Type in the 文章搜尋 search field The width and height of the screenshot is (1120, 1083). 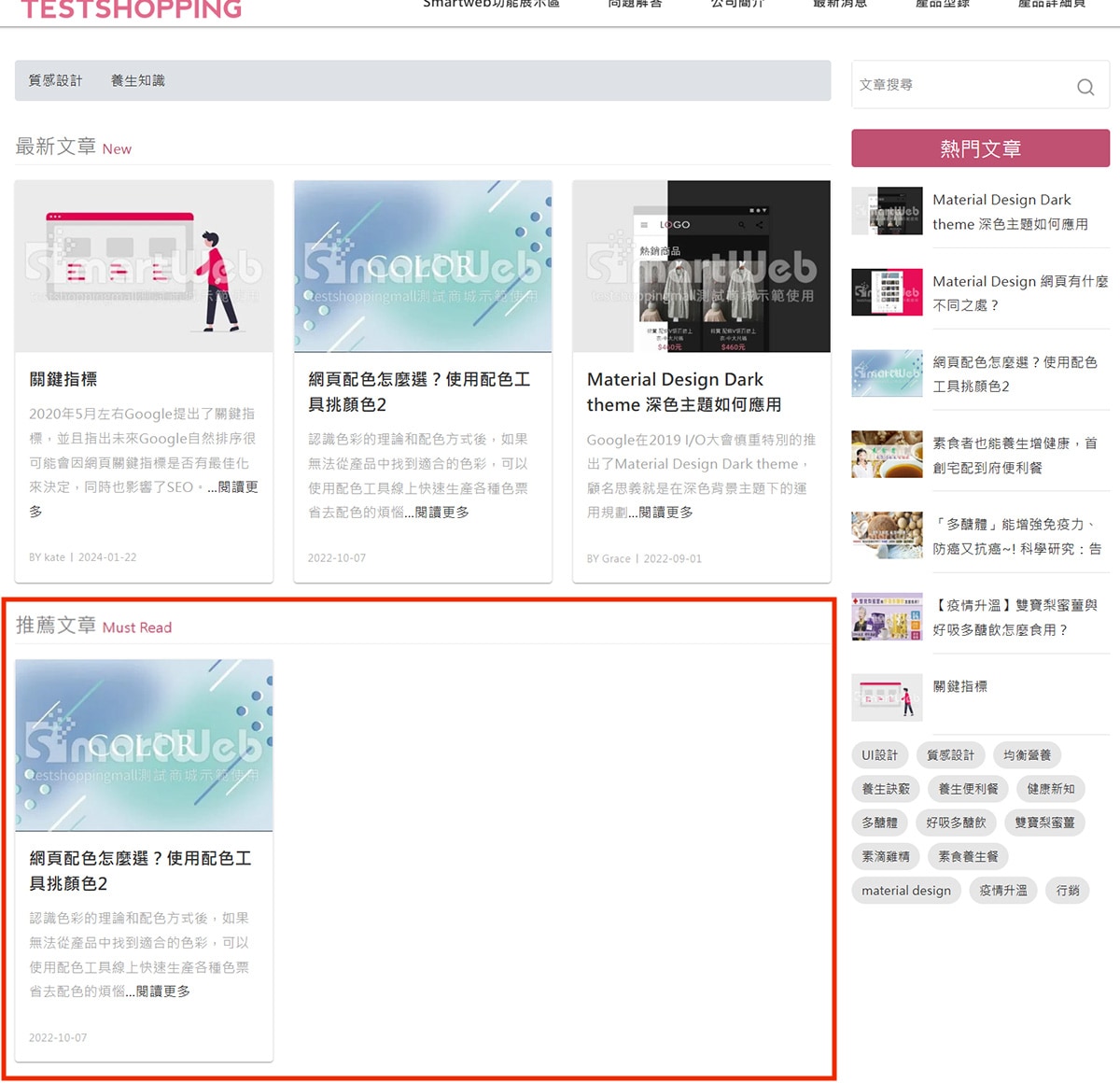tap(961, 85)
